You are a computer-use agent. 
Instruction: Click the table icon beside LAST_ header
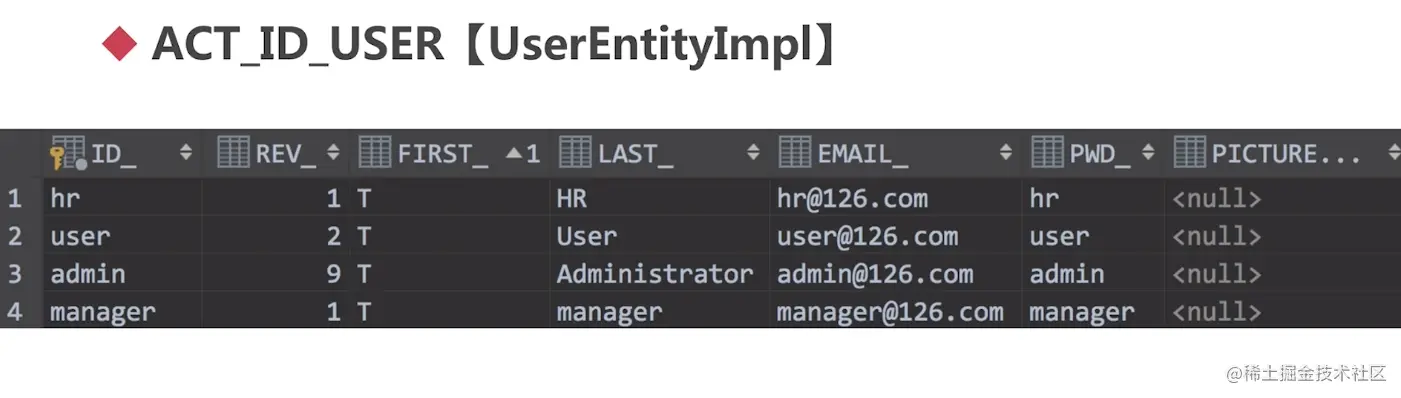pos(575,152)
